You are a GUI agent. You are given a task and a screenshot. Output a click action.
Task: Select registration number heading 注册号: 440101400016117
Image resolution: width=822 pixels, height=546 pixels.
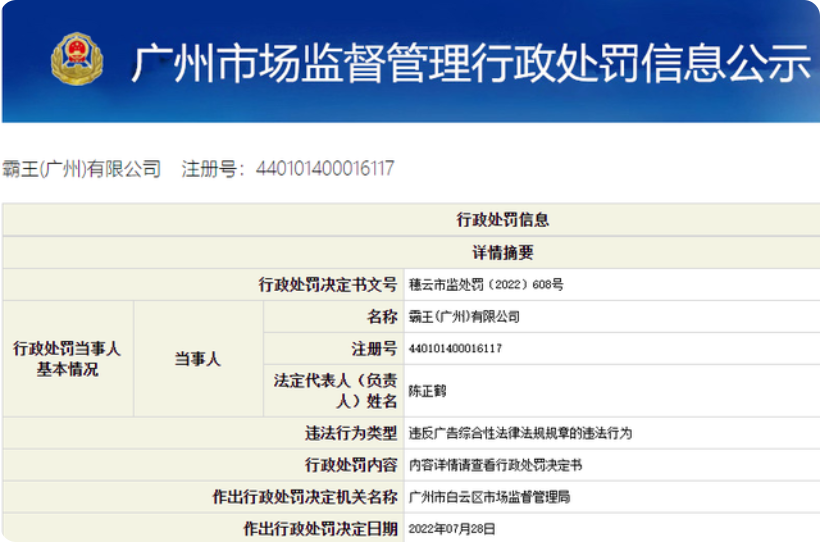pyautogui.click(x=288, y=169)
